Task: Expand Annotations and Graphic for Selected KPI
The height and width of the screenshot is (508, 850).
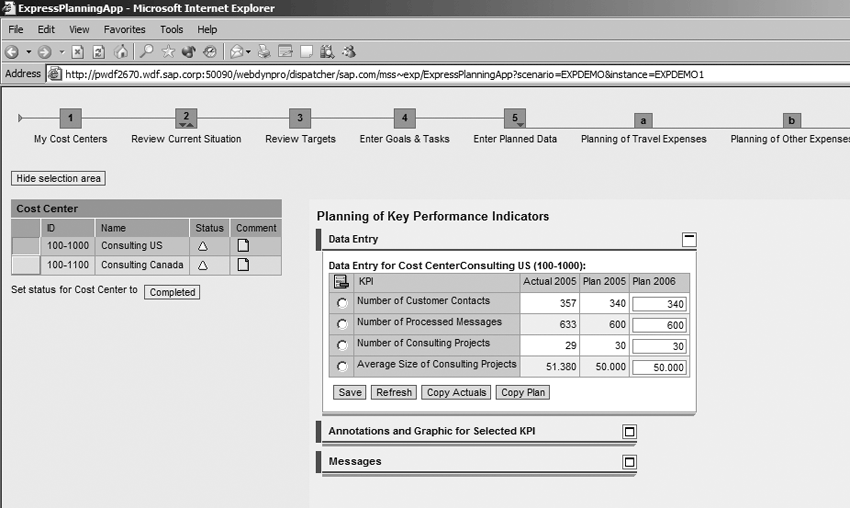Action: tap(629, 432)
